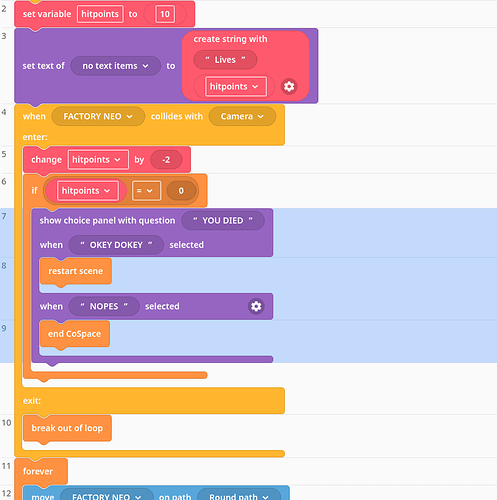
Task: Open the equals operator dropdown
Action: (146, 191)
